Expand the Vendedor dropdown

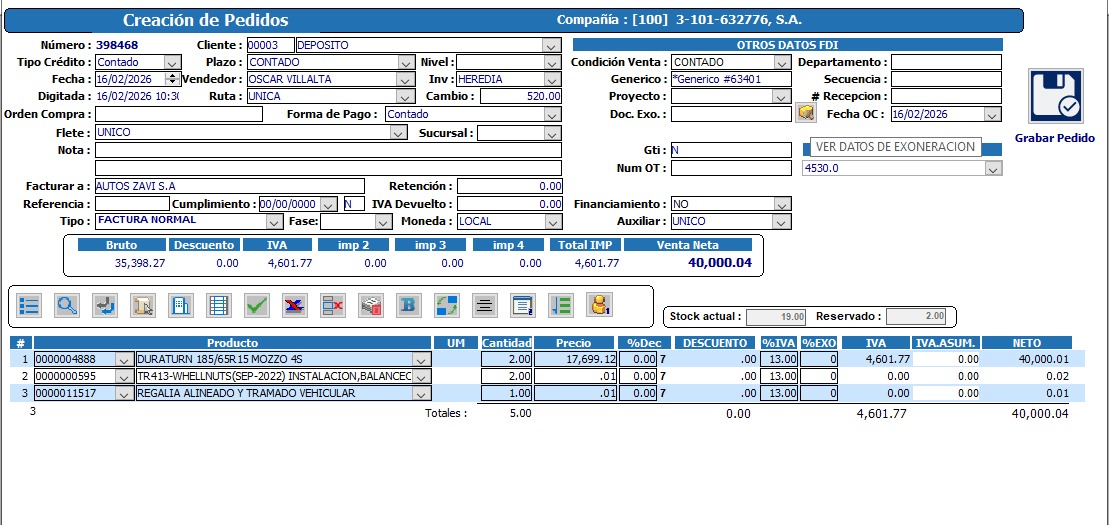point(405,80)
